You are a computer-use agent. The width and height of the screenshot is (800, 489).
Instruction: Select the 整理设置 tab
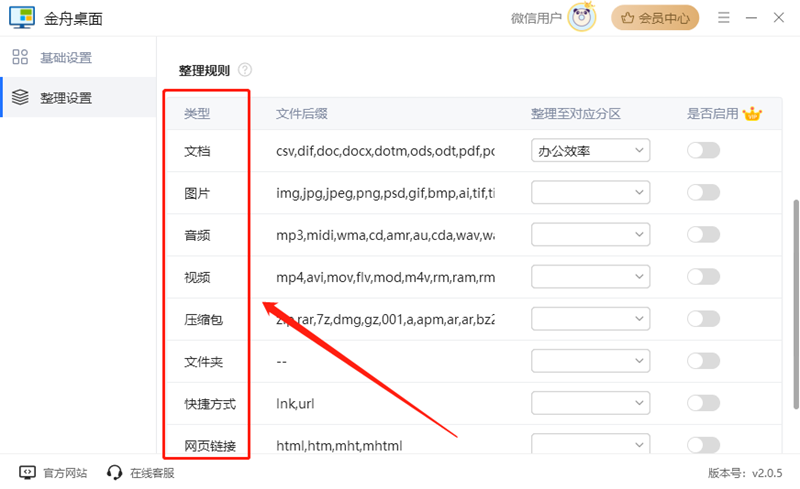tap(78, 97)
